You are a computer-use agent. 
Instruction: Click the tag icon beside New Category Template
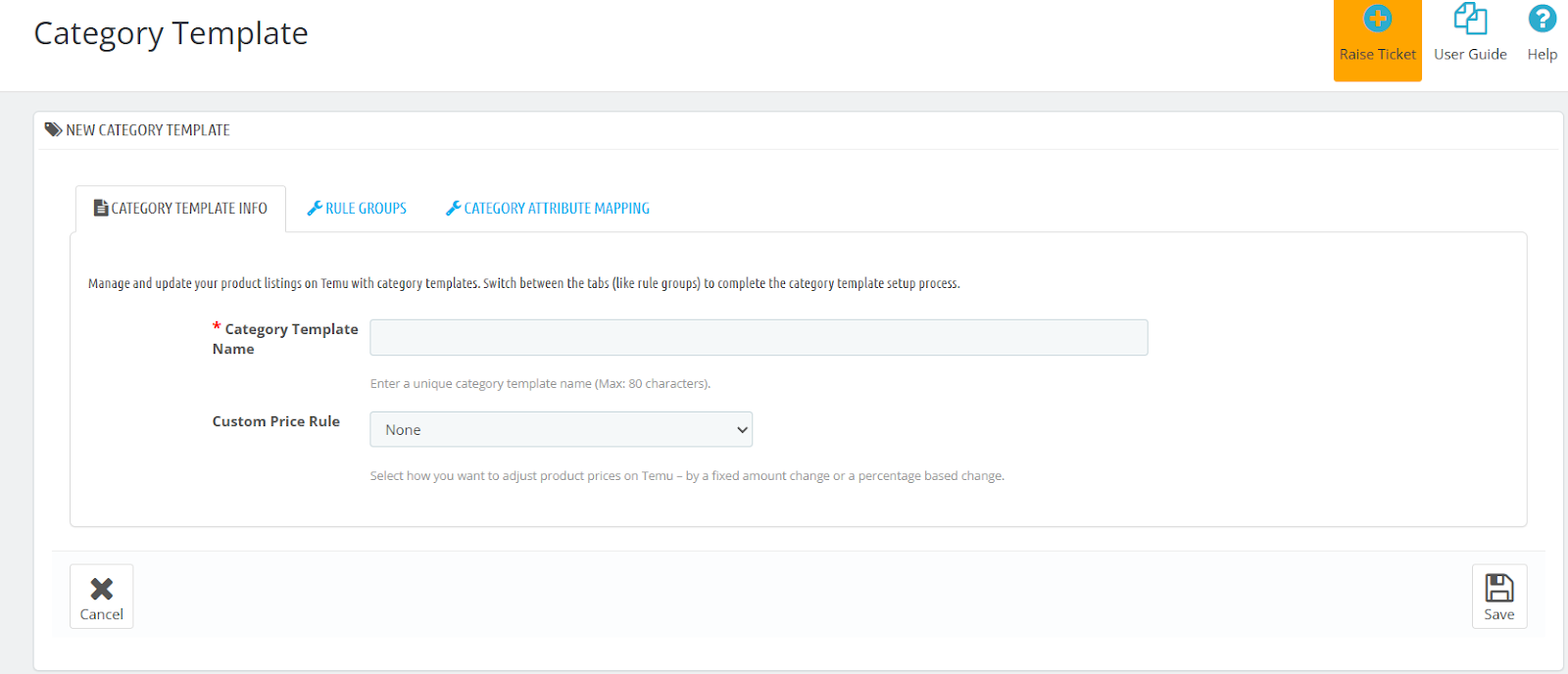[x=53, y=129]
